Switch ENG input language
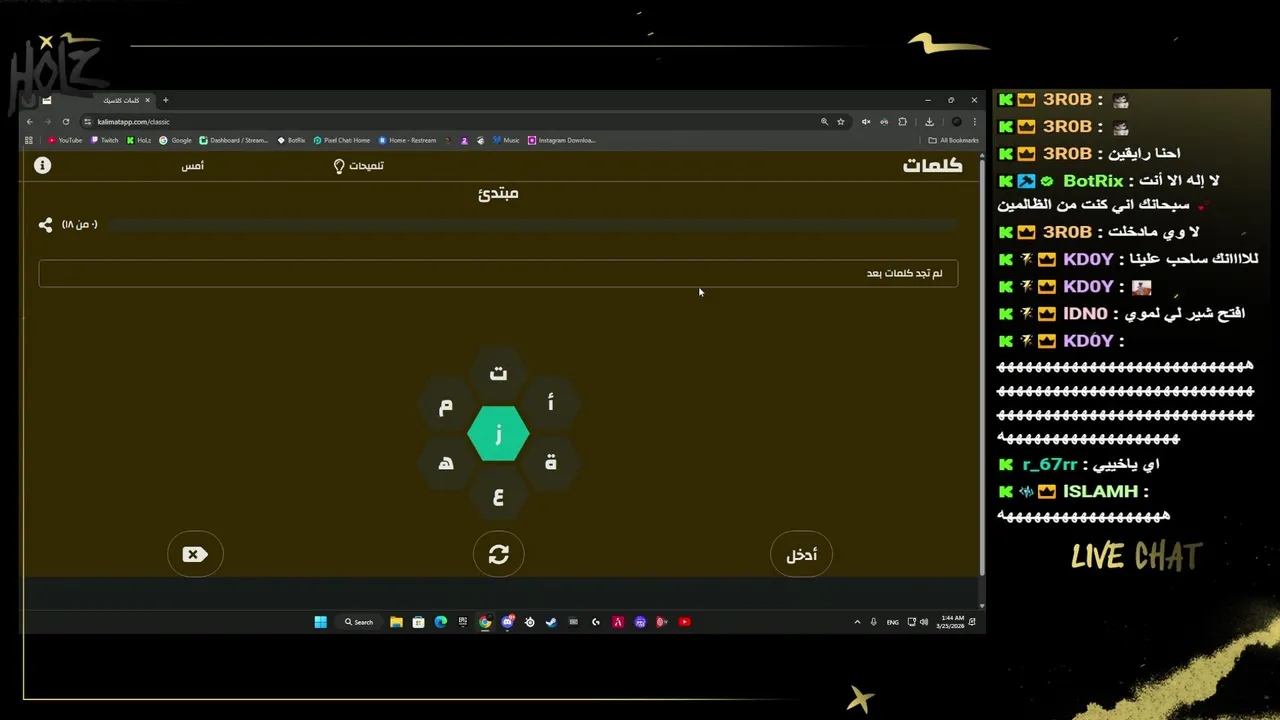Image resolution: width=1280 pixels, height=720 pixels. pyautogui.click(x=893, y=622)
